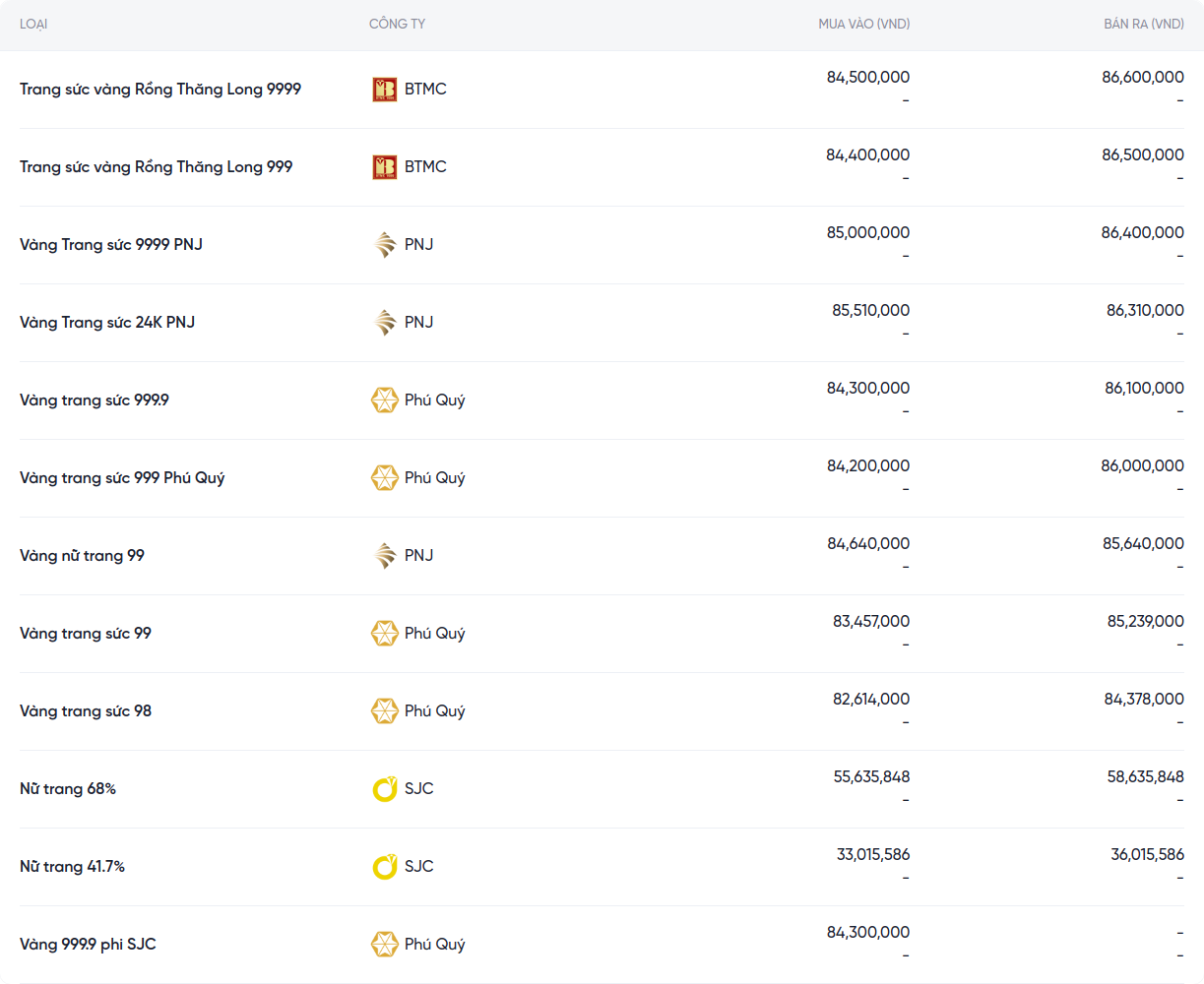The width and height of the screenshot is (1204, 984).
Task: Click the CÔNG TY column header
Action: tap(397, 24)
